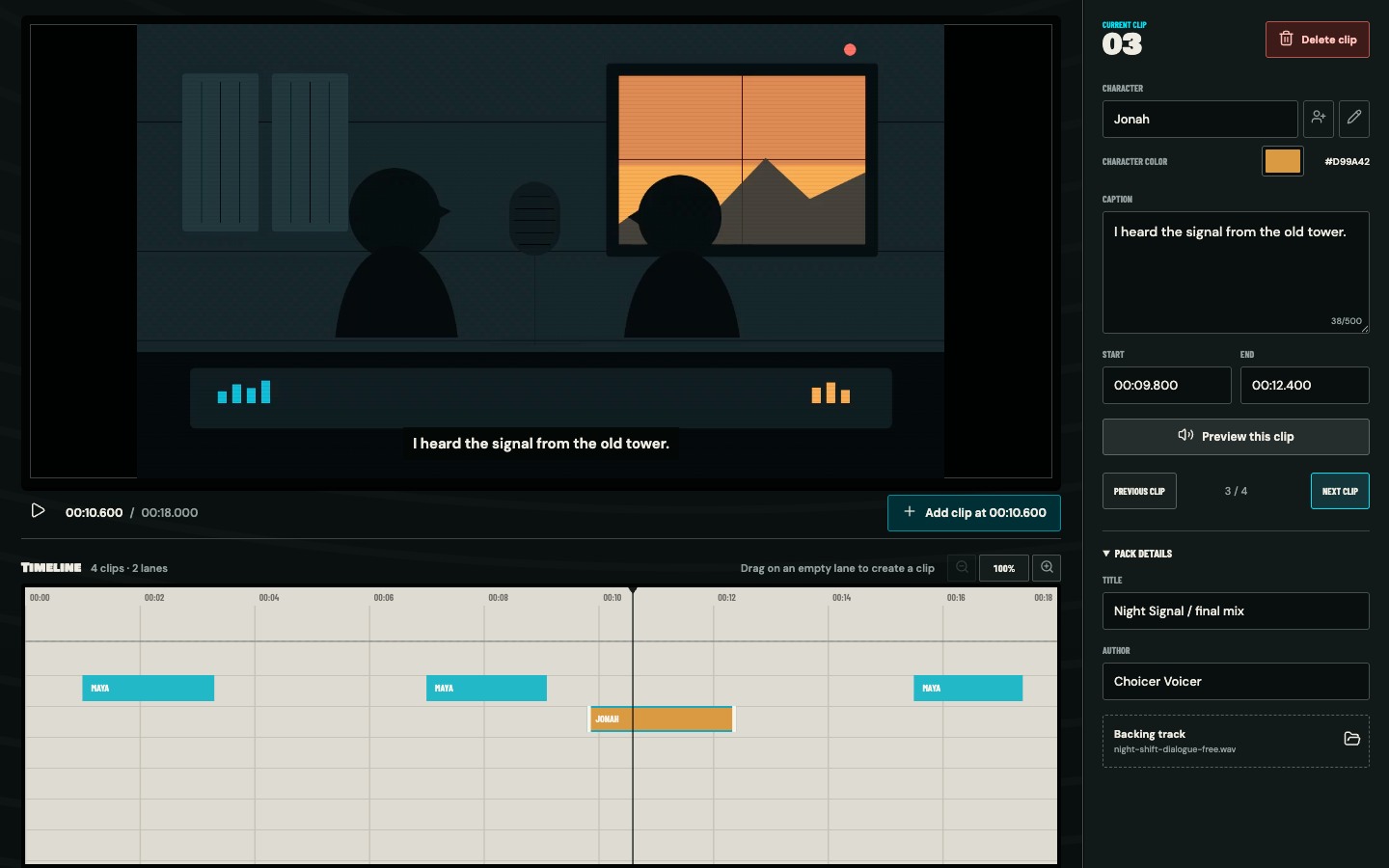The height and width of the screenshot is (868, 1389).
Task: Click the Title field Night Signal
Action: tap(1236, 610)
